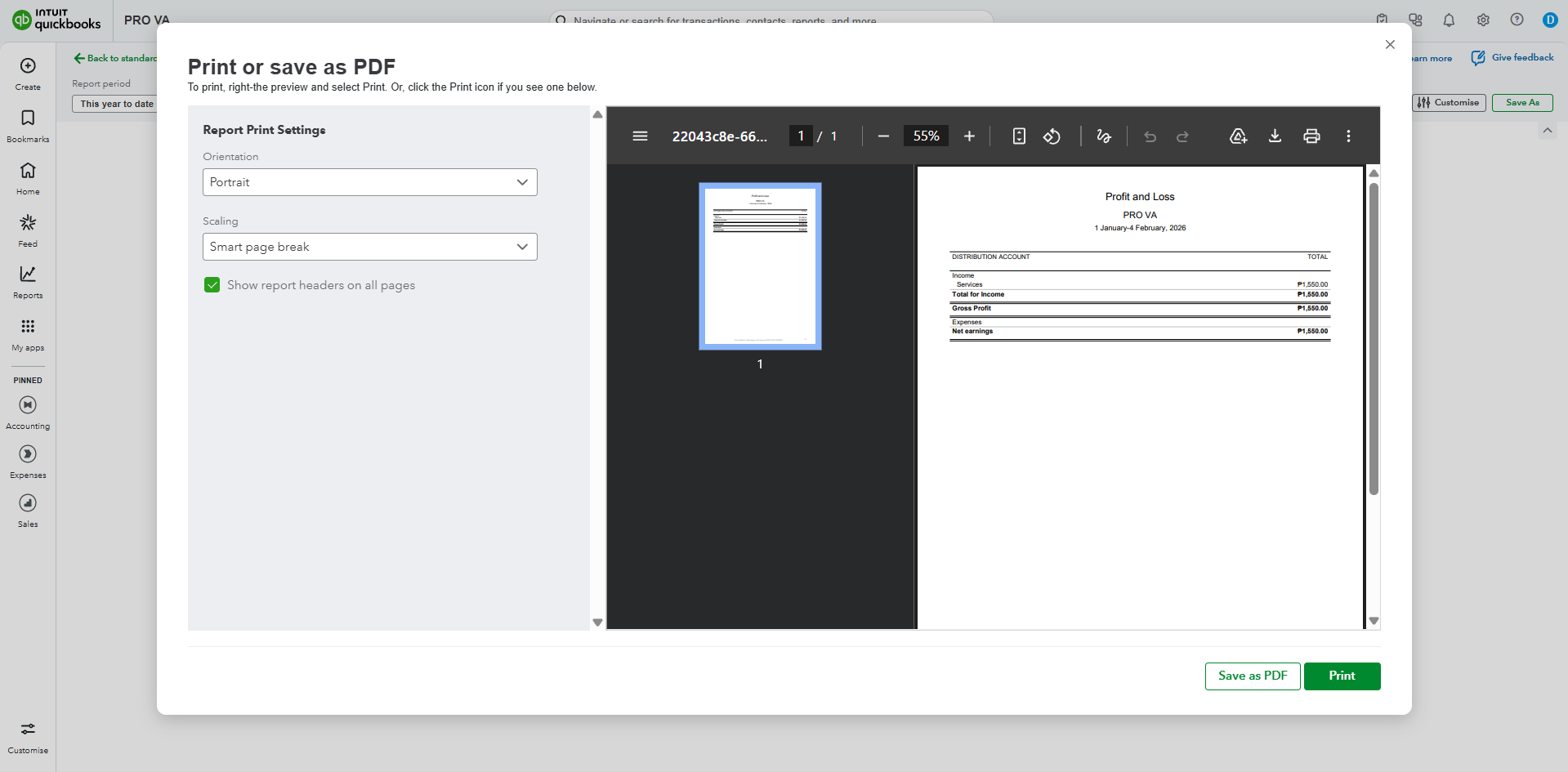This screenshot has height=772, width=1568.
Task: Open the Create menu in sidebar
Action: pyautogui.click(x=28, y=74)
